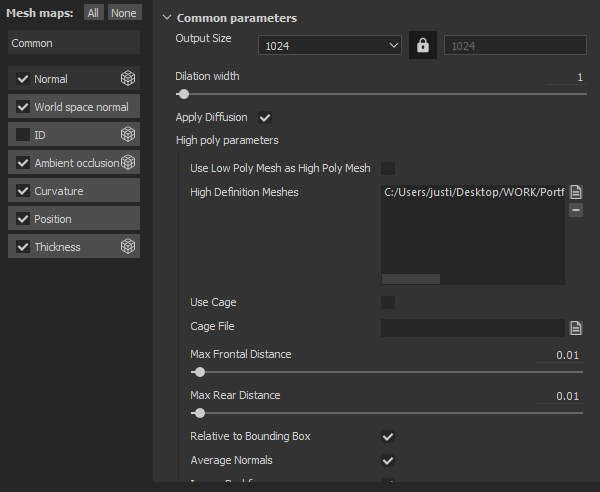Uncheck Relative to Bounding Box

tap(388, 437)
